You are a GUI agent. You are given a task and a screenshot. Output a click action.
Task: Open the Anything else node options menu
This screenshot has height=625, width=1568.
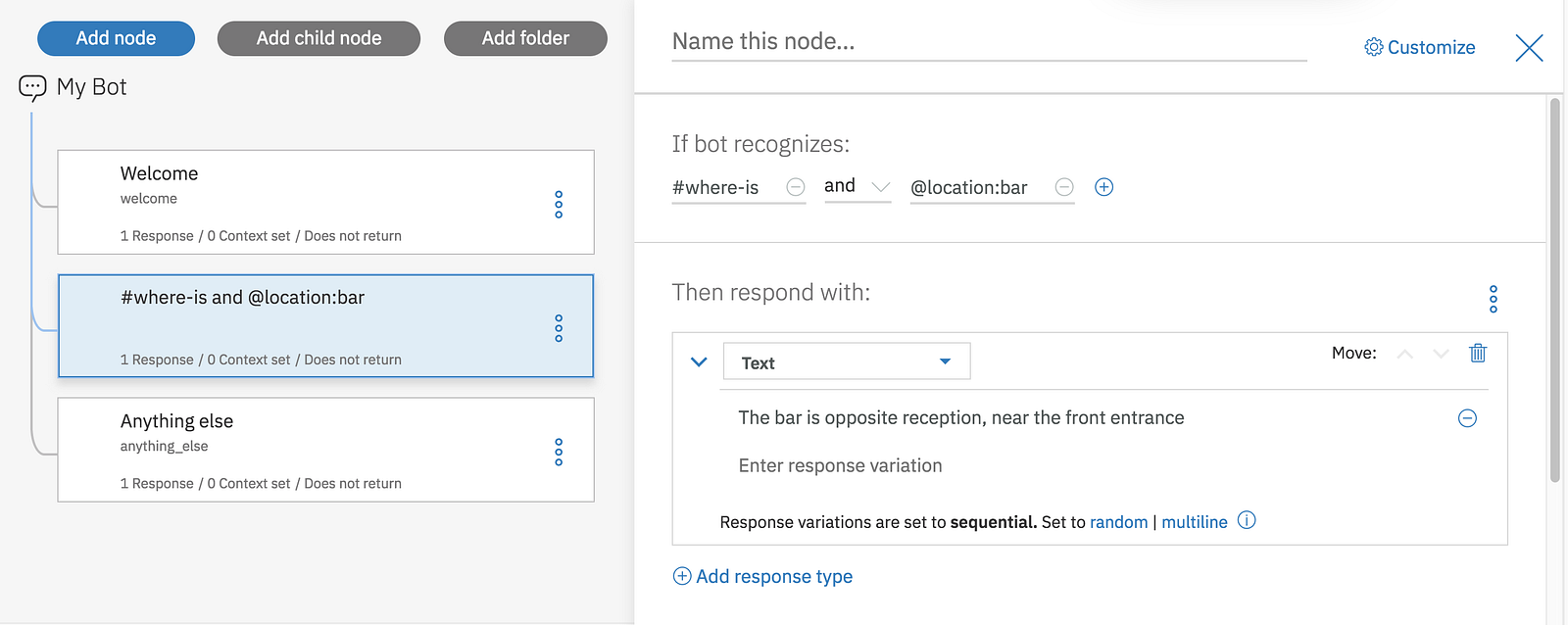559,452
